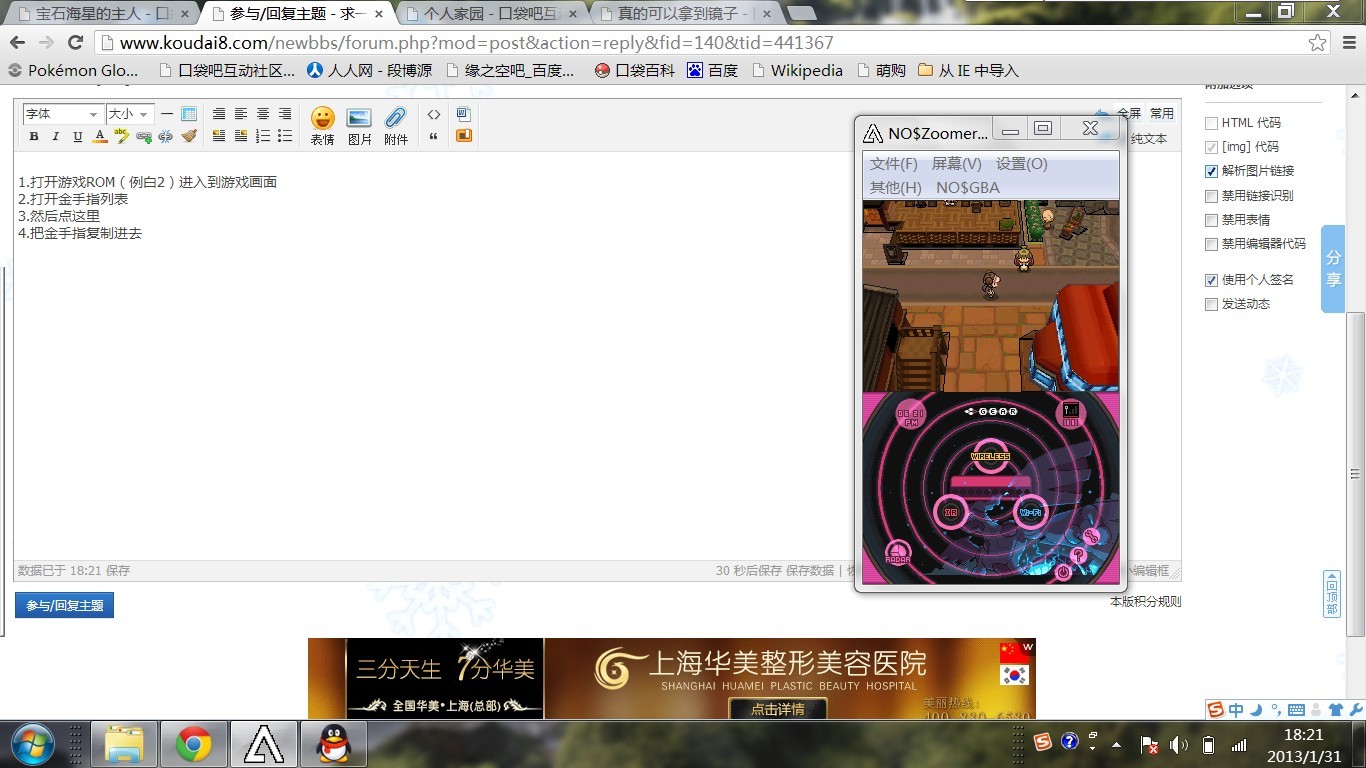Insert a hyperlink with the link icon

pos(144,137)
